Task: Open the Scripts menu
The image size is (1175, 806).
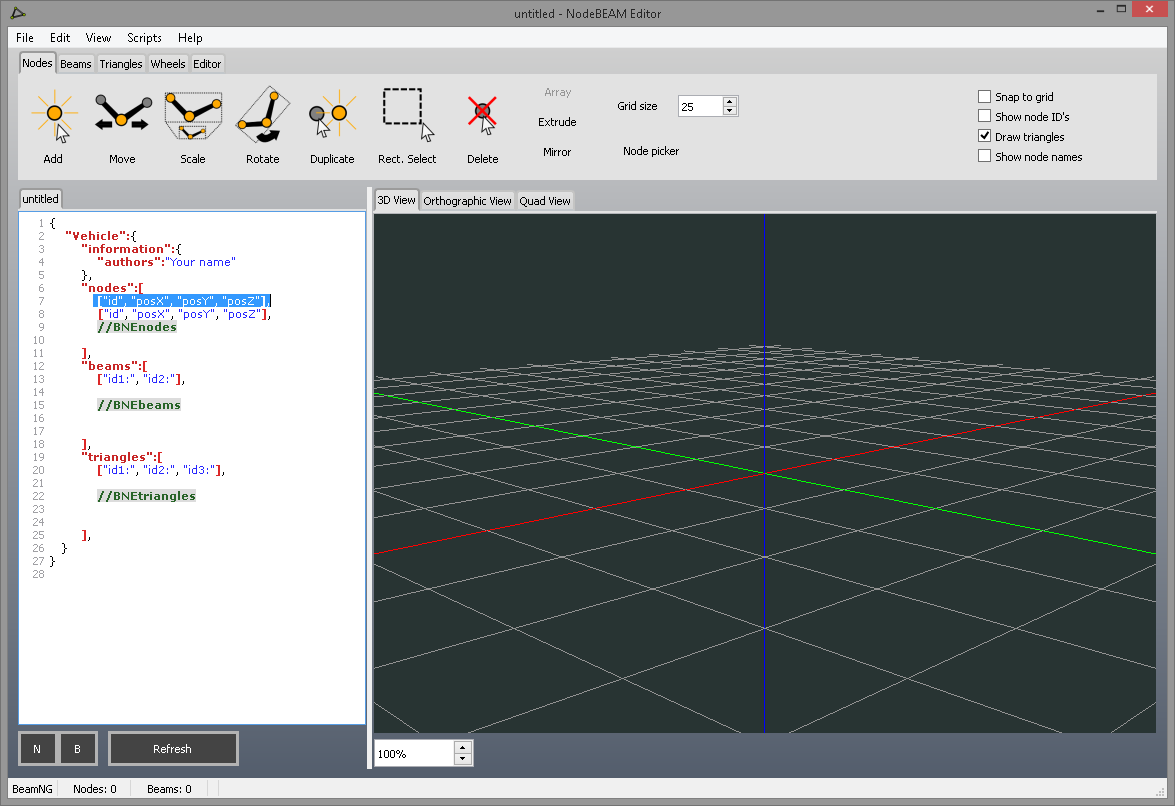Action: click(144, 37)
